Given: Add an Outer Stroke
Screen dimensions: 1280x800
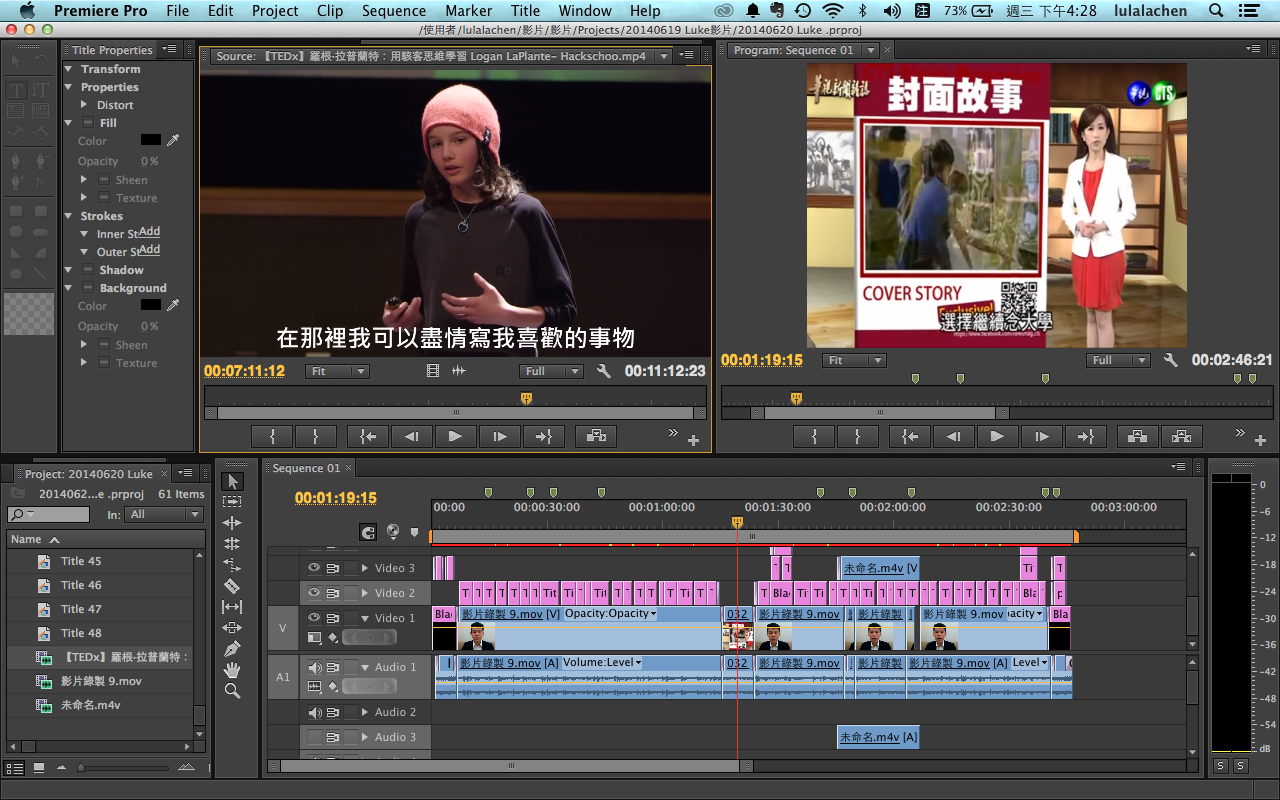Looking at the screenshot, I should [x=149, y=250].
